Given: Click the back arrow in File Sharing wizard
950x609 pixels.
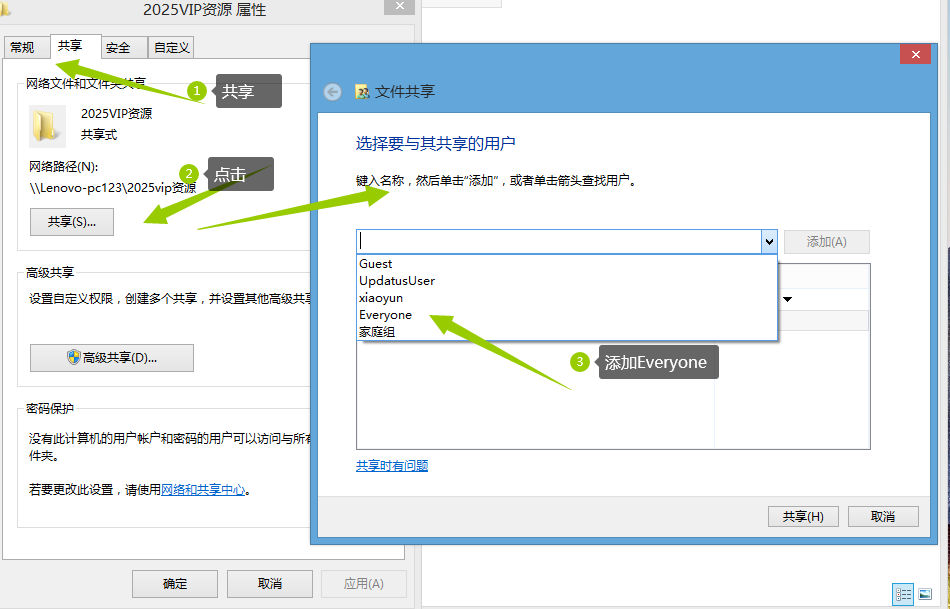Looking at the screenshot, I should [x=332, y=92].
